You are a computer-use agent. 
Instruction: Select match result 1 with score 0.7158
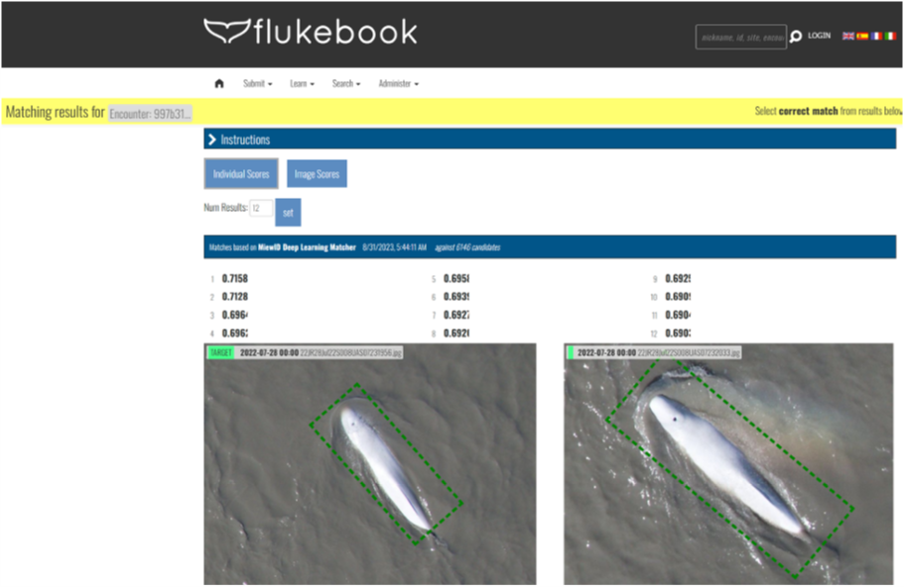click(x=235, y=279)
